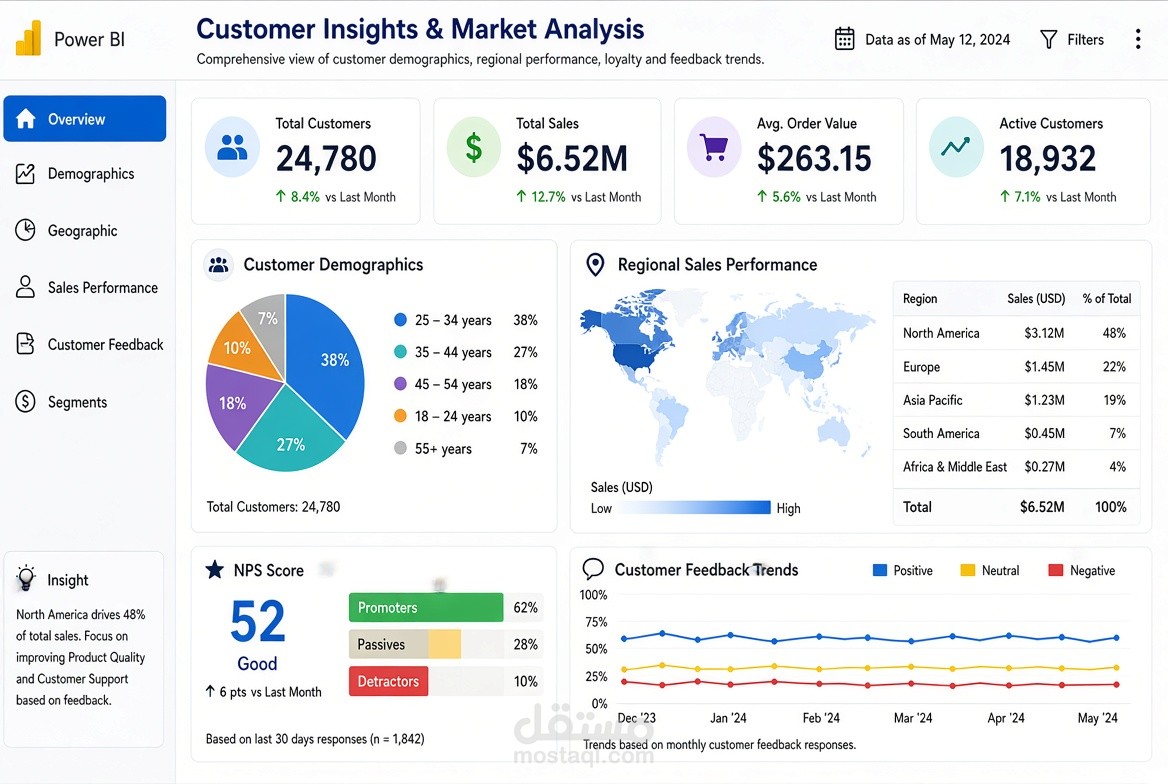Click the trend line Active Customers icon

click(x=956, y=147)
